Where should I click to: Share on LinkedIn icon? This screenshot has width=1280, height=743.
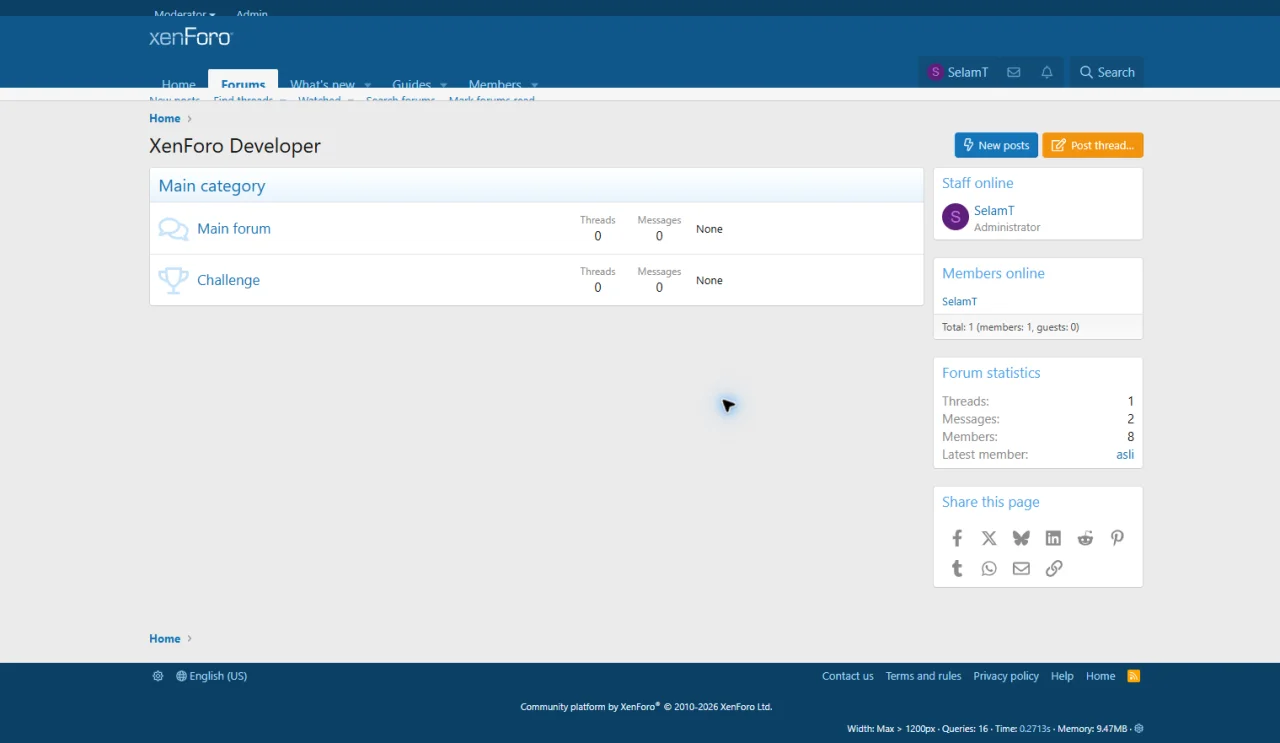(x=1053, y=538)
